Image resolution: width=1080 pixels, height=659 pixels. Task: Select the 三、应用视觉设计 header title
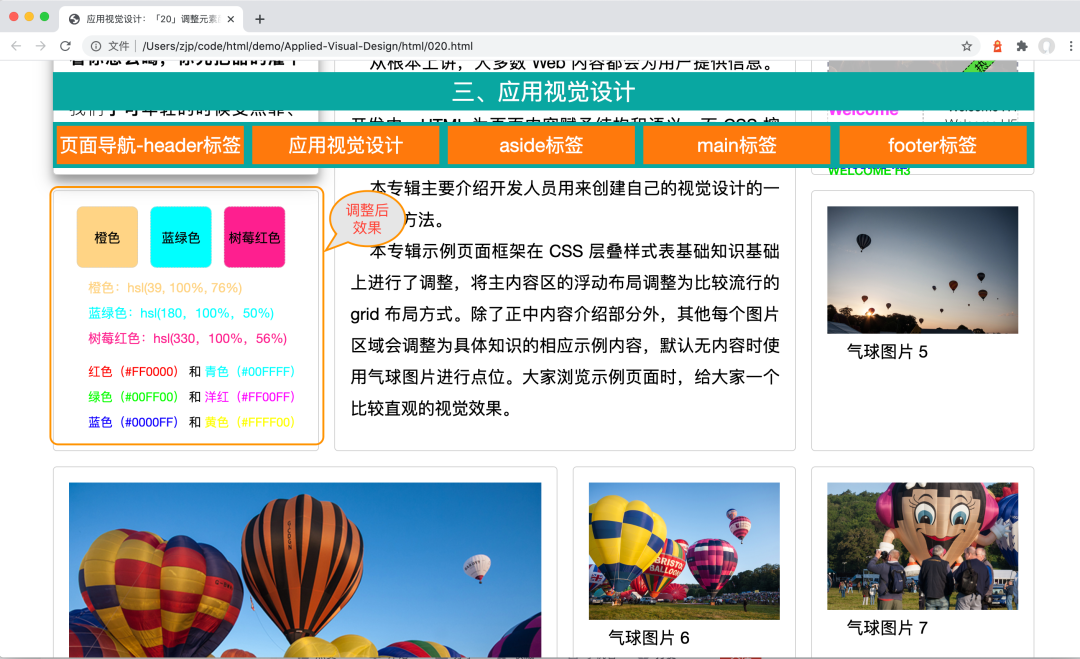click(x=543, y=92)
